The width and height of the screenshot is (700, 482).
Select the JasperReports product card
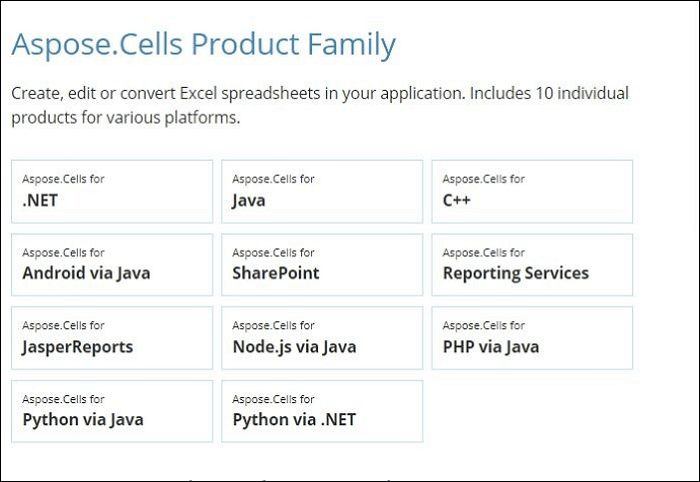[112, 338]
